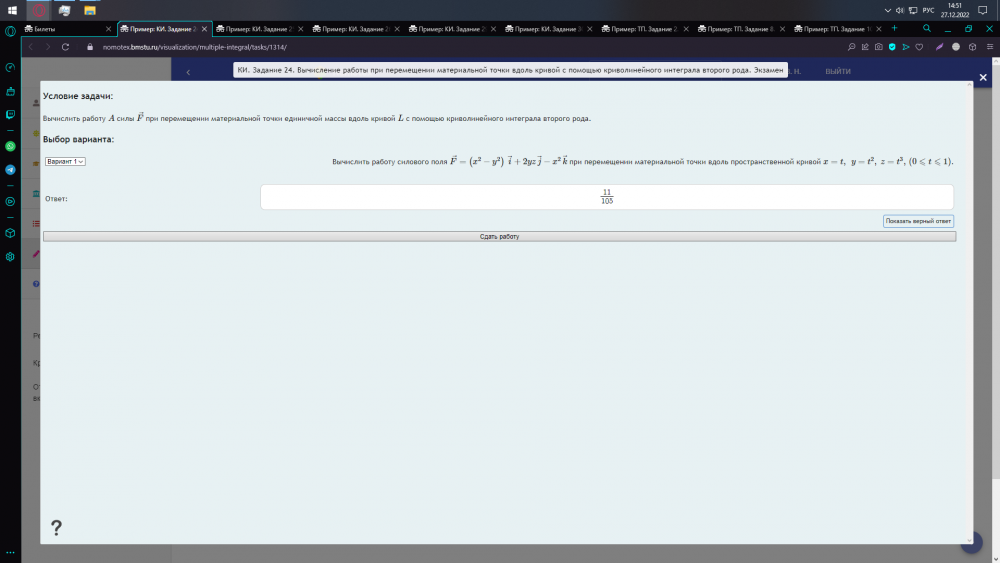Open the share icon in address bar
Screen dimensions: 1000x563
tap(865, 47)
